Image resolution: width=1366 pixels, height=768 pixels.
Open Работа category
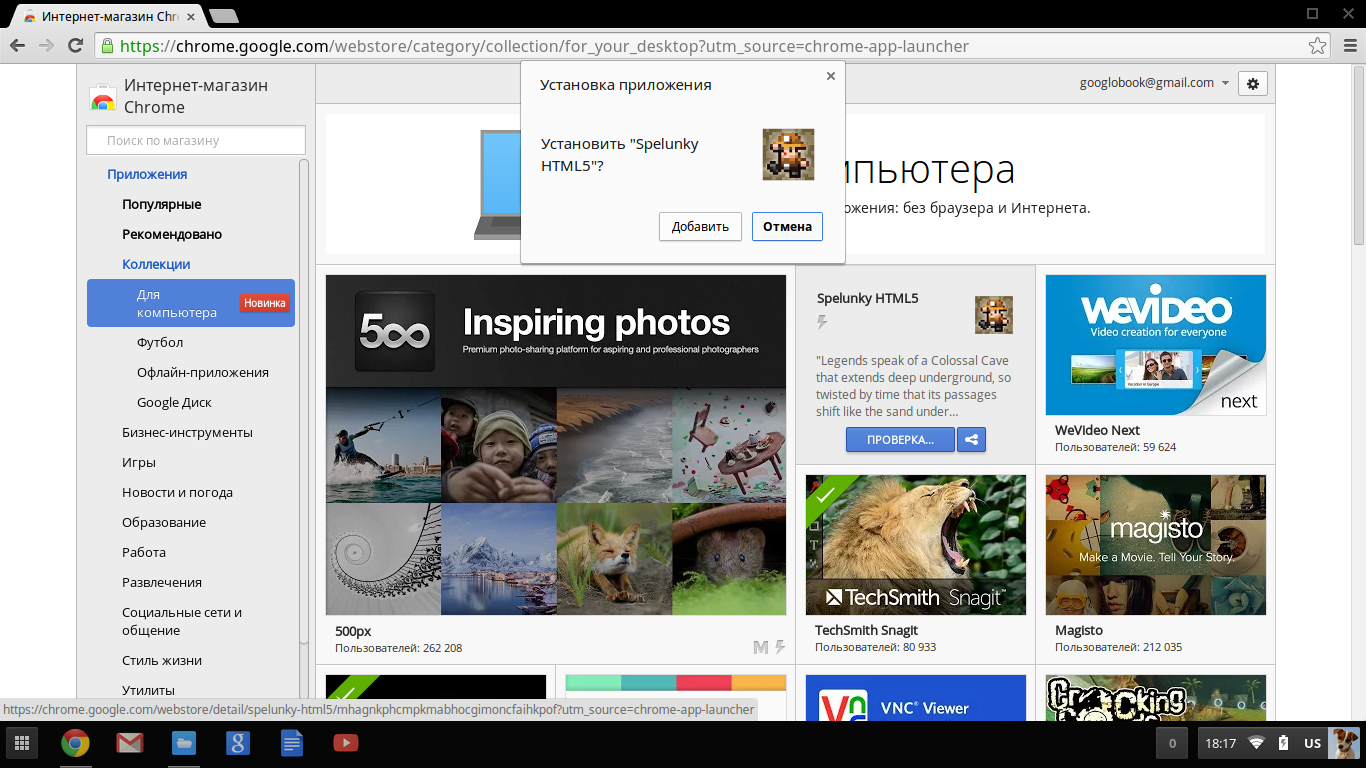[144, 552]
